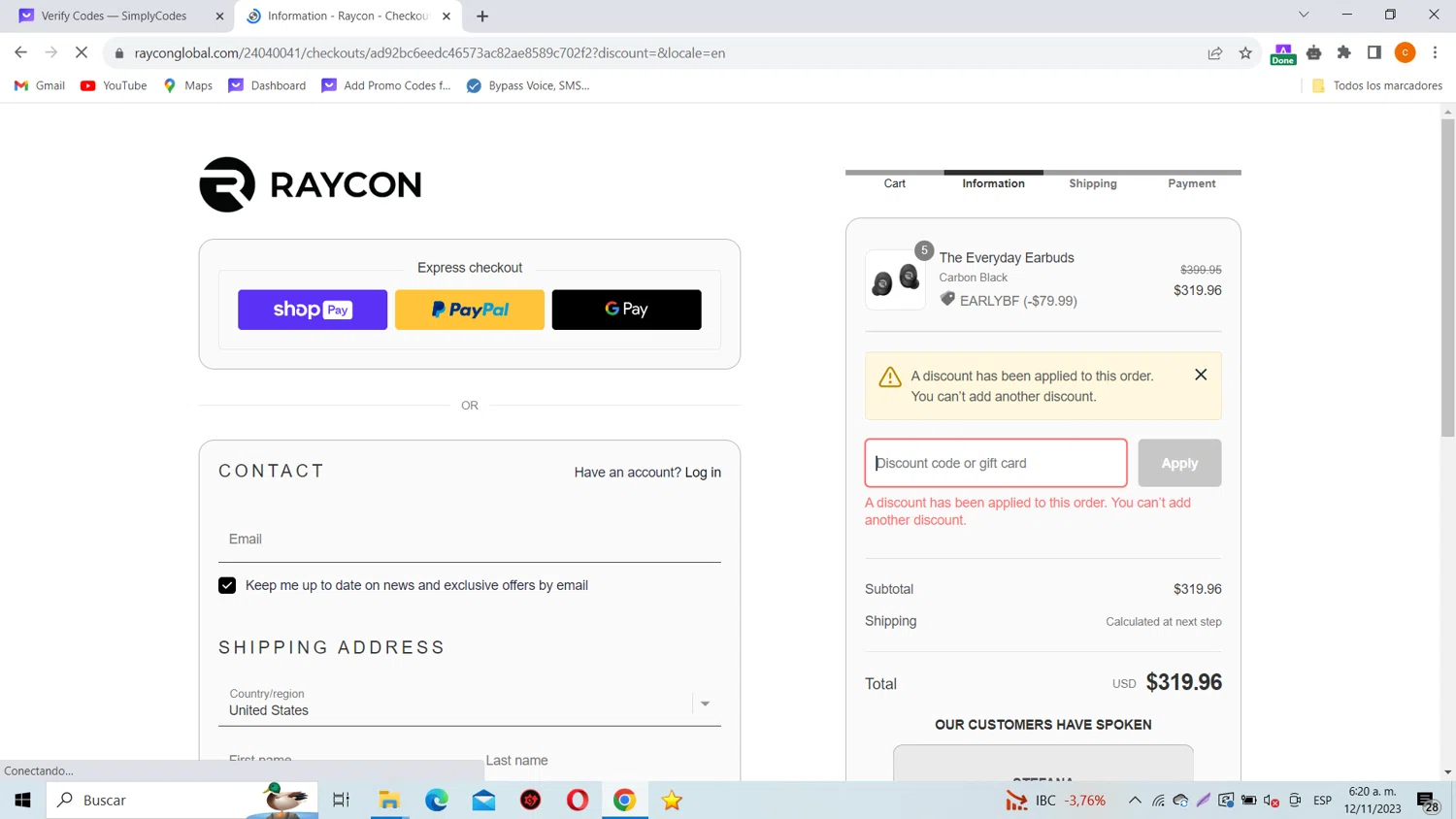Open the notifications center icon
The width and height of the screenshot is (1456, 819).
point(1428,802)
